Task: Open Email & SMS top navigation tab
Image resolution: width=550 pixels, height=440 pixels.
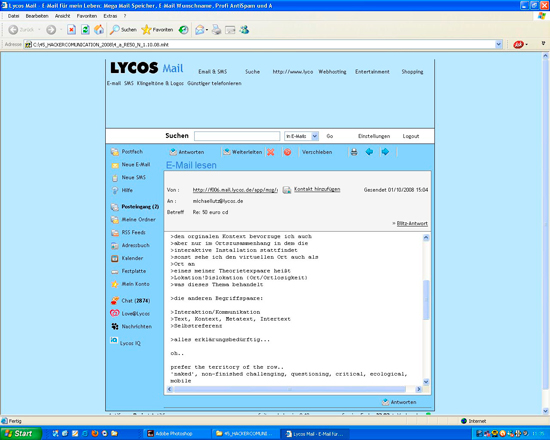Action: (213, 72)
